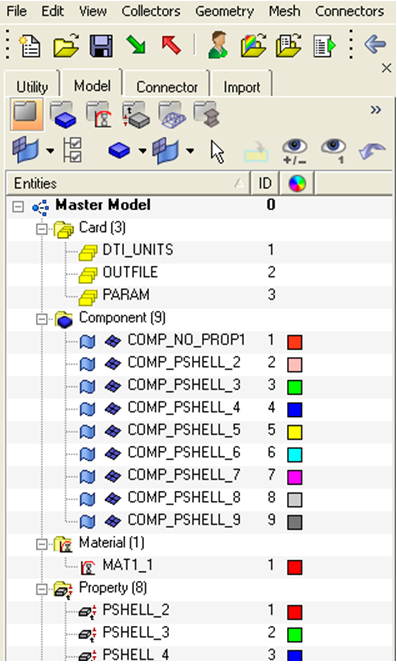The image size is (397, 671).
Task: Click the blue back arrow icon
Action: (375, 44)
